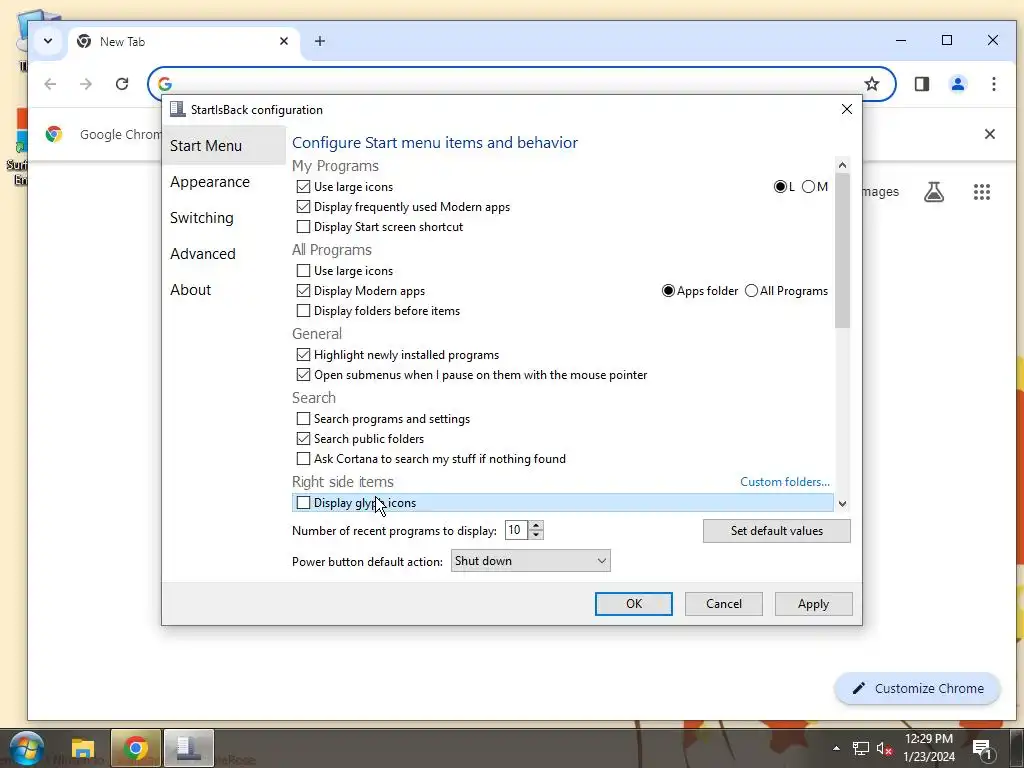The height and width of the screenshot is (768, 1024).
Task: Enable Ask Cortana to search
Action: click(303, 459)
